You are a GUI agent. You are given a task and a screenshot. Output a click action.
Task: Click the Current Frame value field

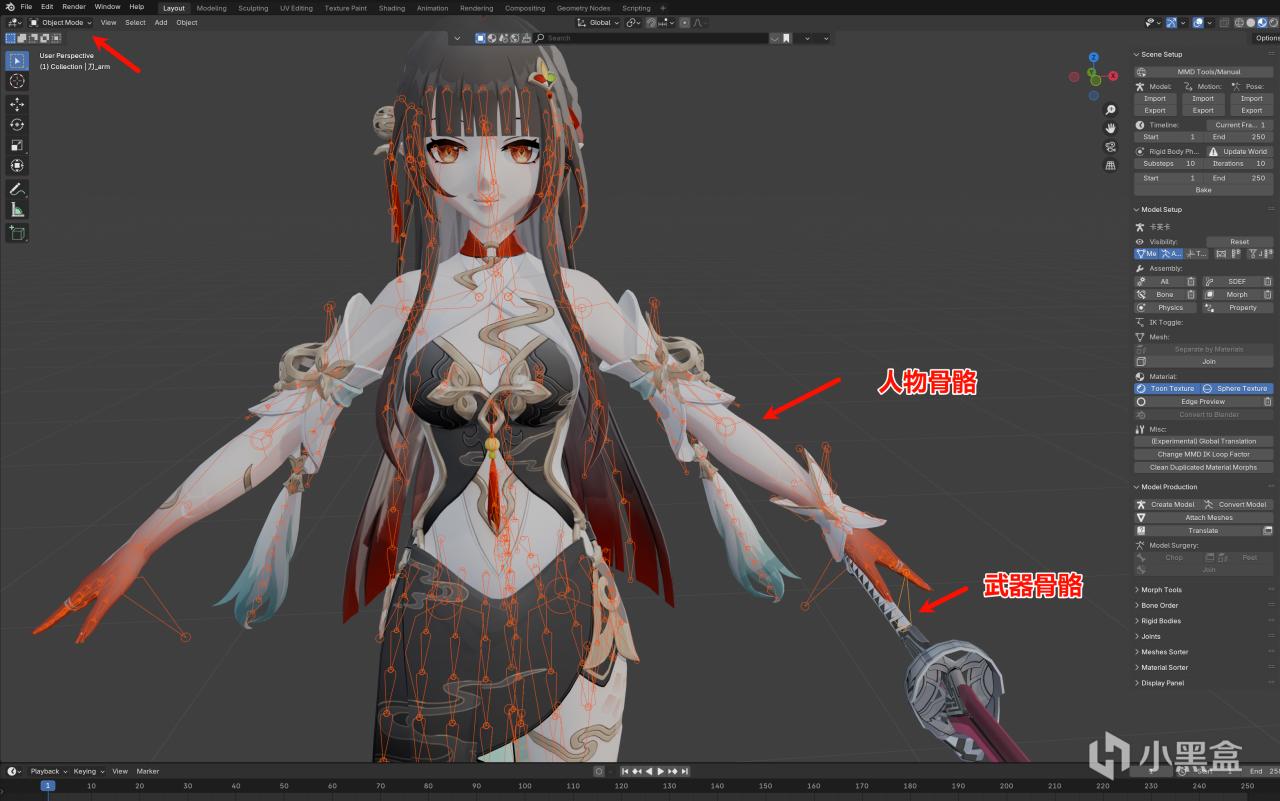click(1240, 125)
